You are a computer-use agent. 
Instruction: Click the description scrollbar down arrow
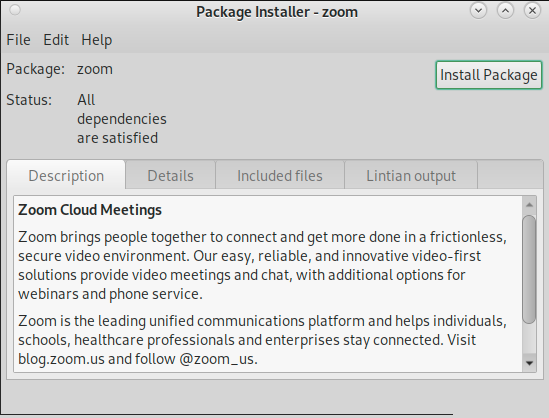[x=529, y=363]
